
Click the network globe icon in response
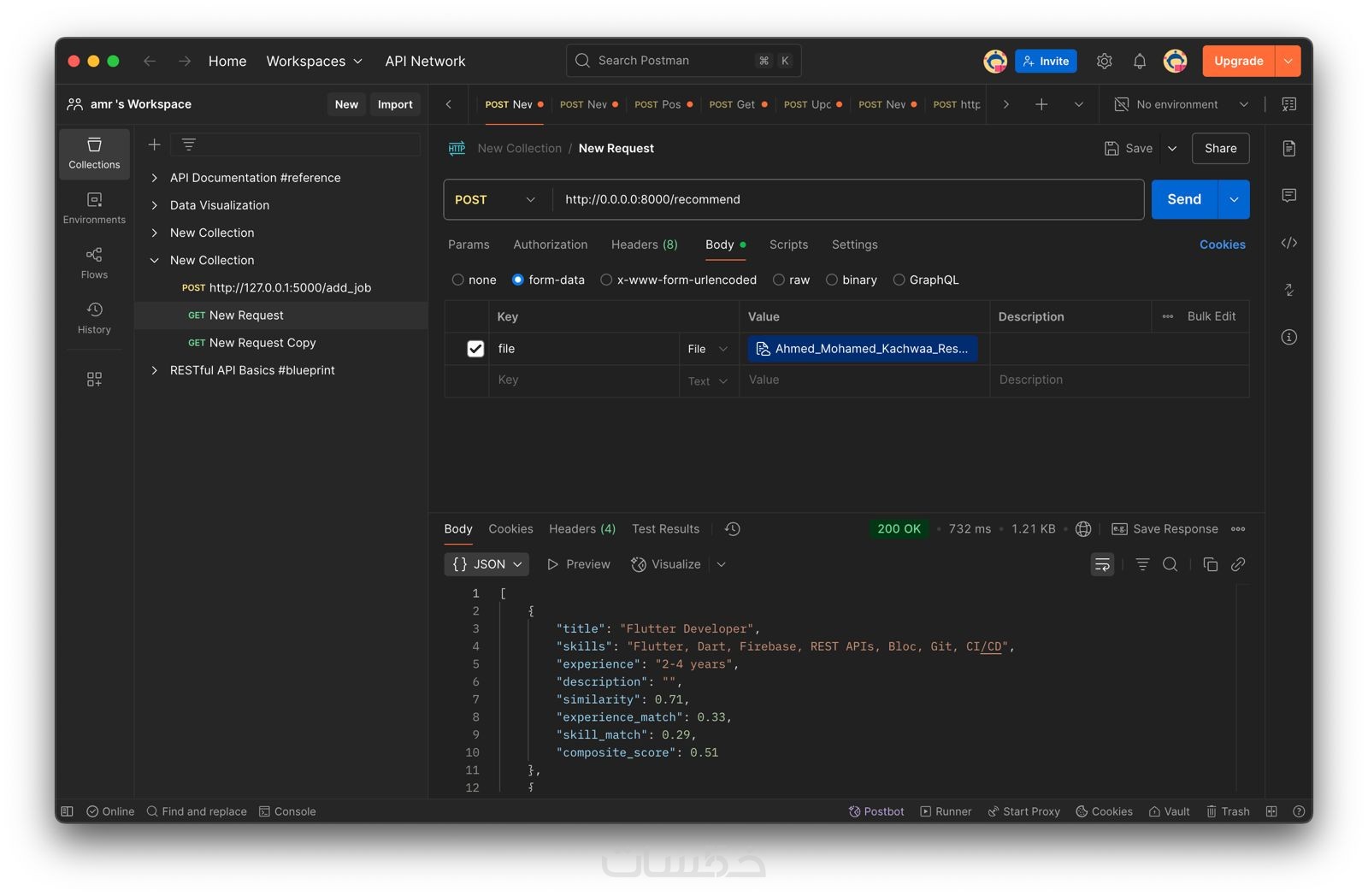coord(1083,529)
